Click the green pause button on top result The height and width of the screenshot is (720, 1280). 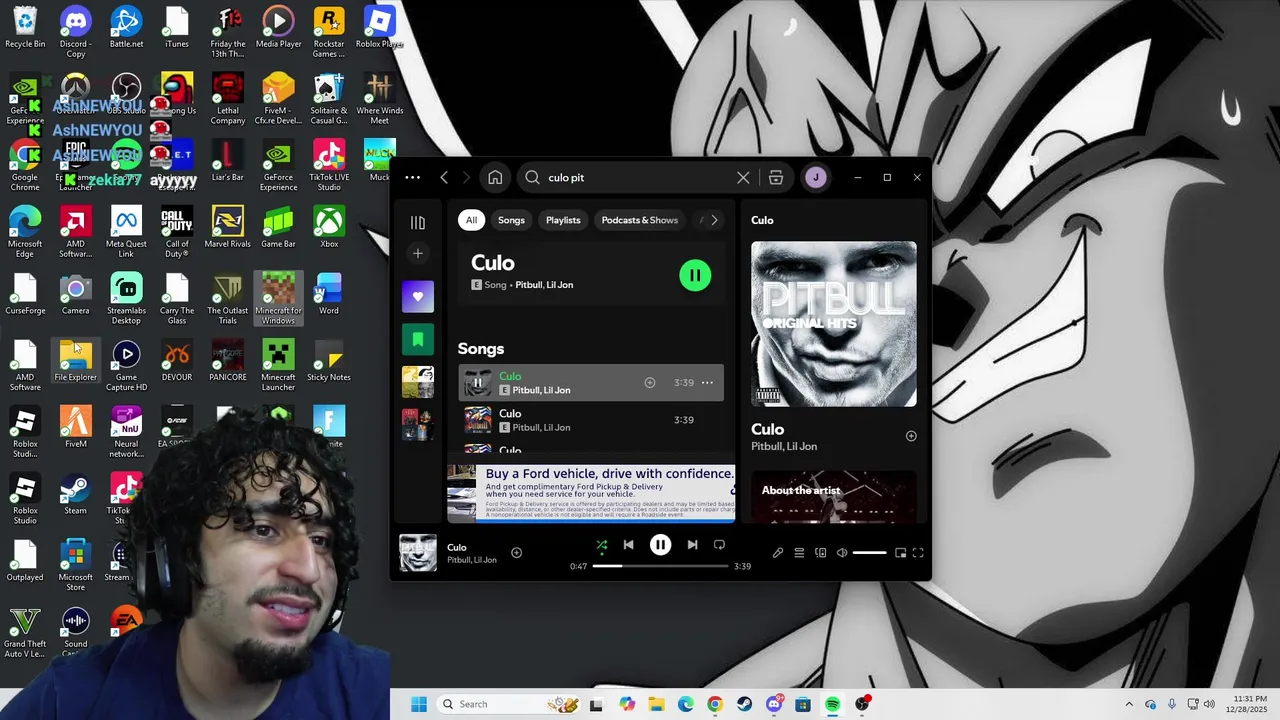[x=695, y=275]
